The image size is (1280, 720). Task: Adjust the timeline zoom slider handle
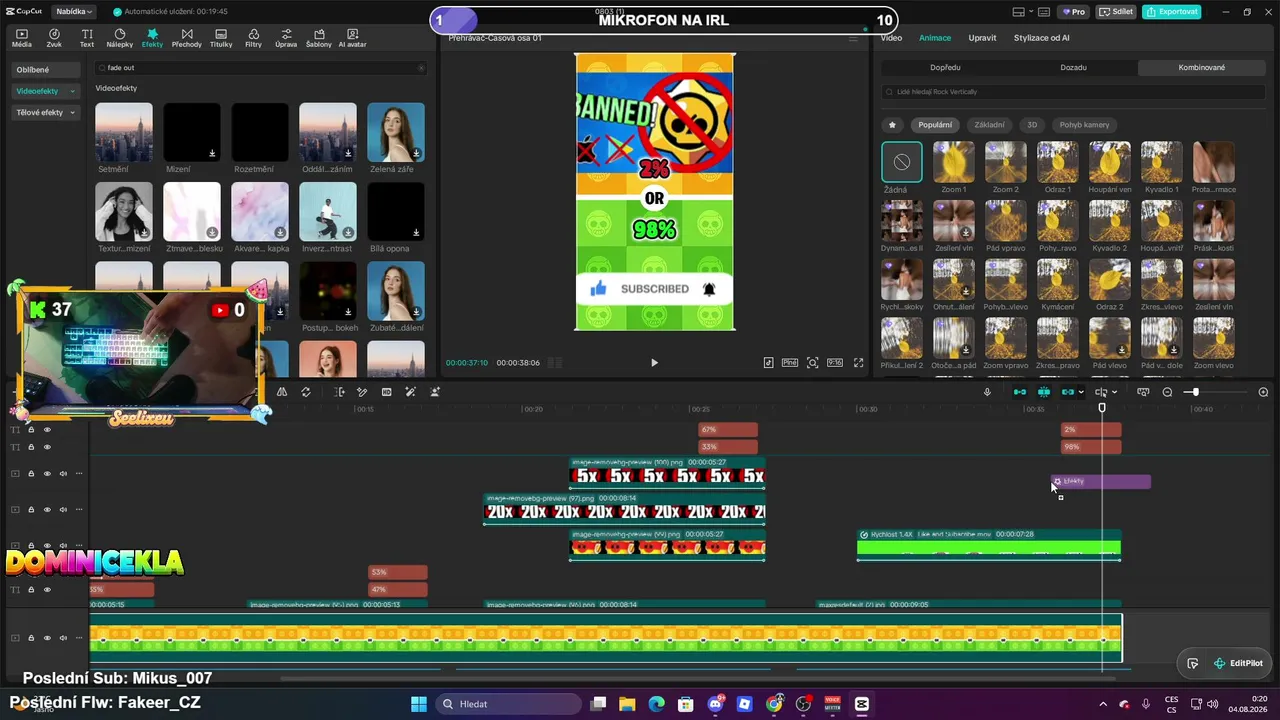[1195, 392]
